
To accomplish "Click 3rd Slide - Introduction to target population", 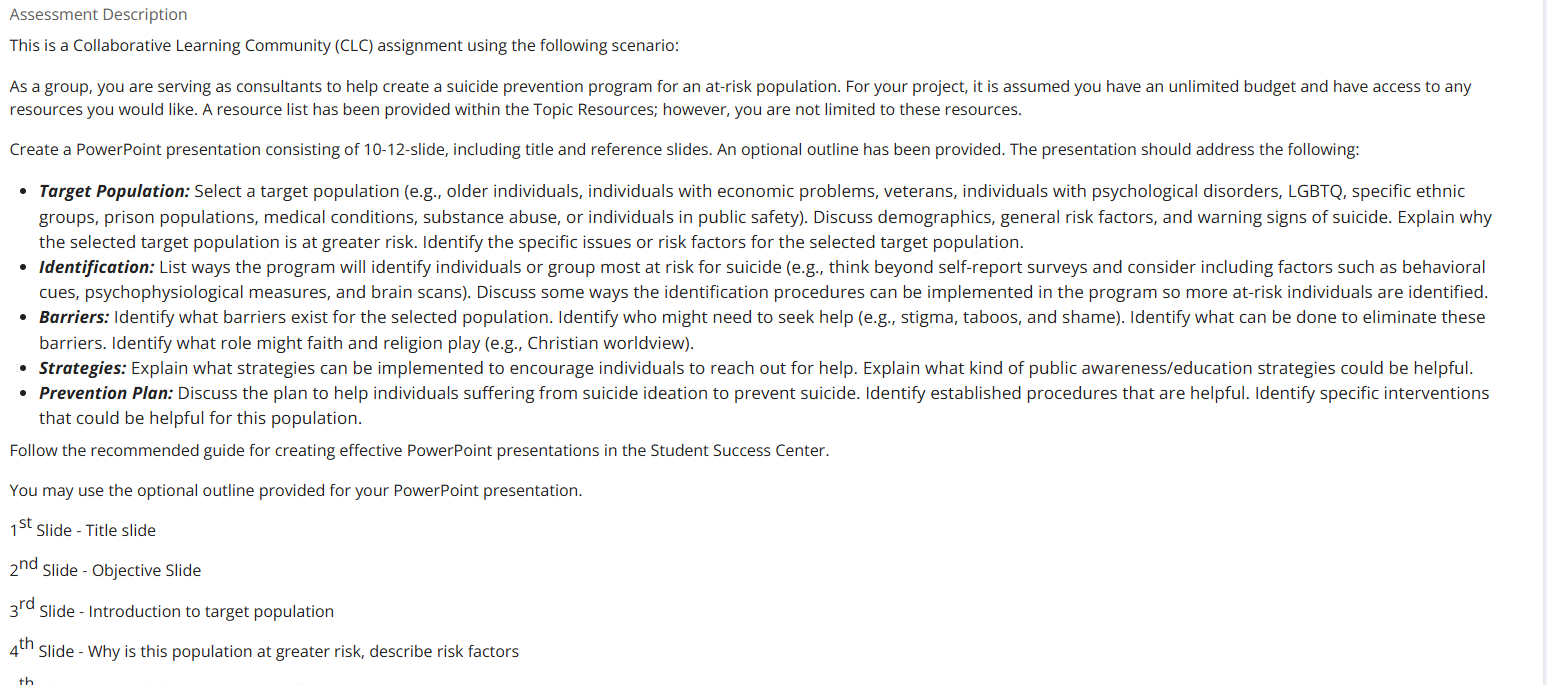I will [x=171, y=609].
